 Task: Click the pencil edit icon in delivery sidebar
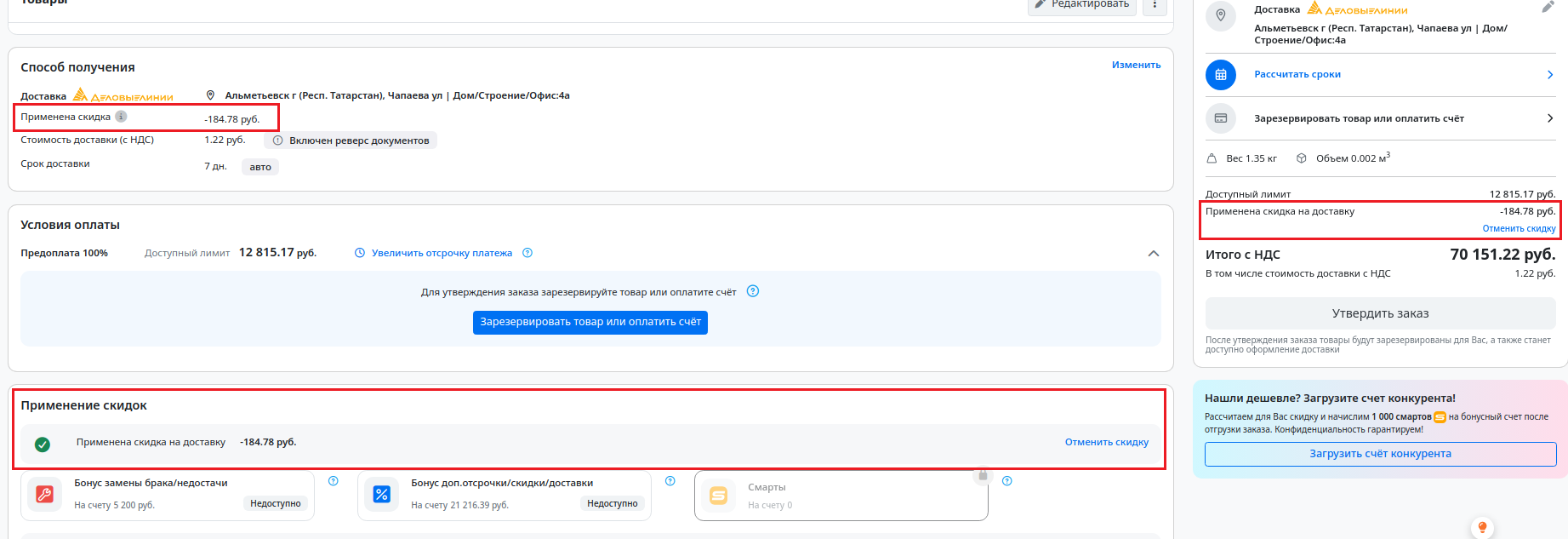click(x=1548, y=7)
